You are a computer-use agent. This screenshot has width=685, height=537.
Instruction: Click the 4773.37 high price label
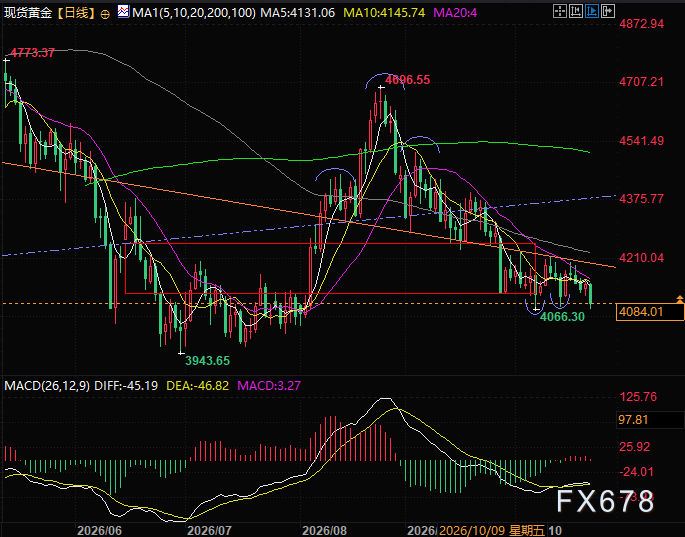click(32, 53)
